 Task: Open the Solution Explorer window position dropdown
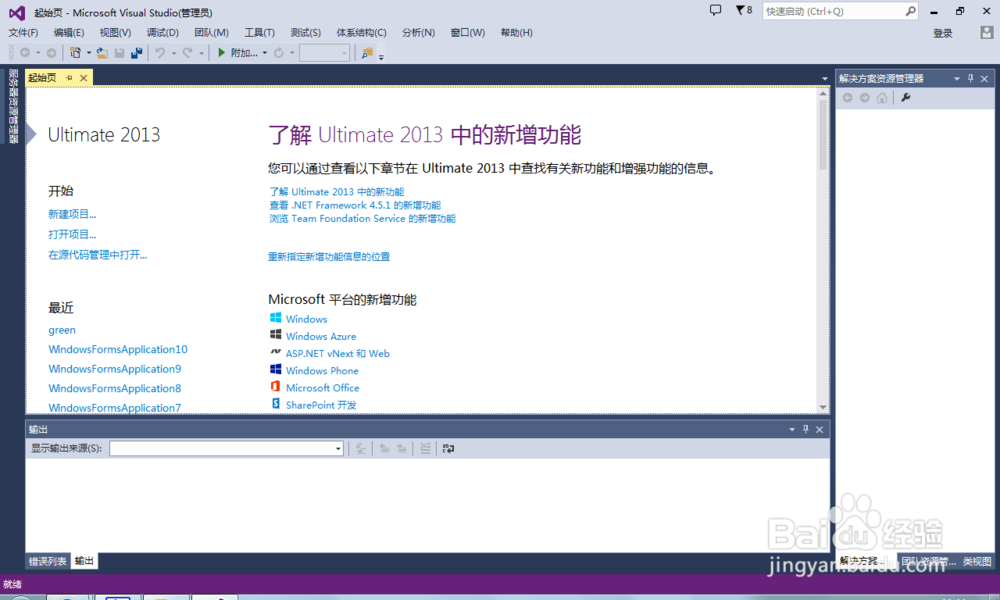957,78
